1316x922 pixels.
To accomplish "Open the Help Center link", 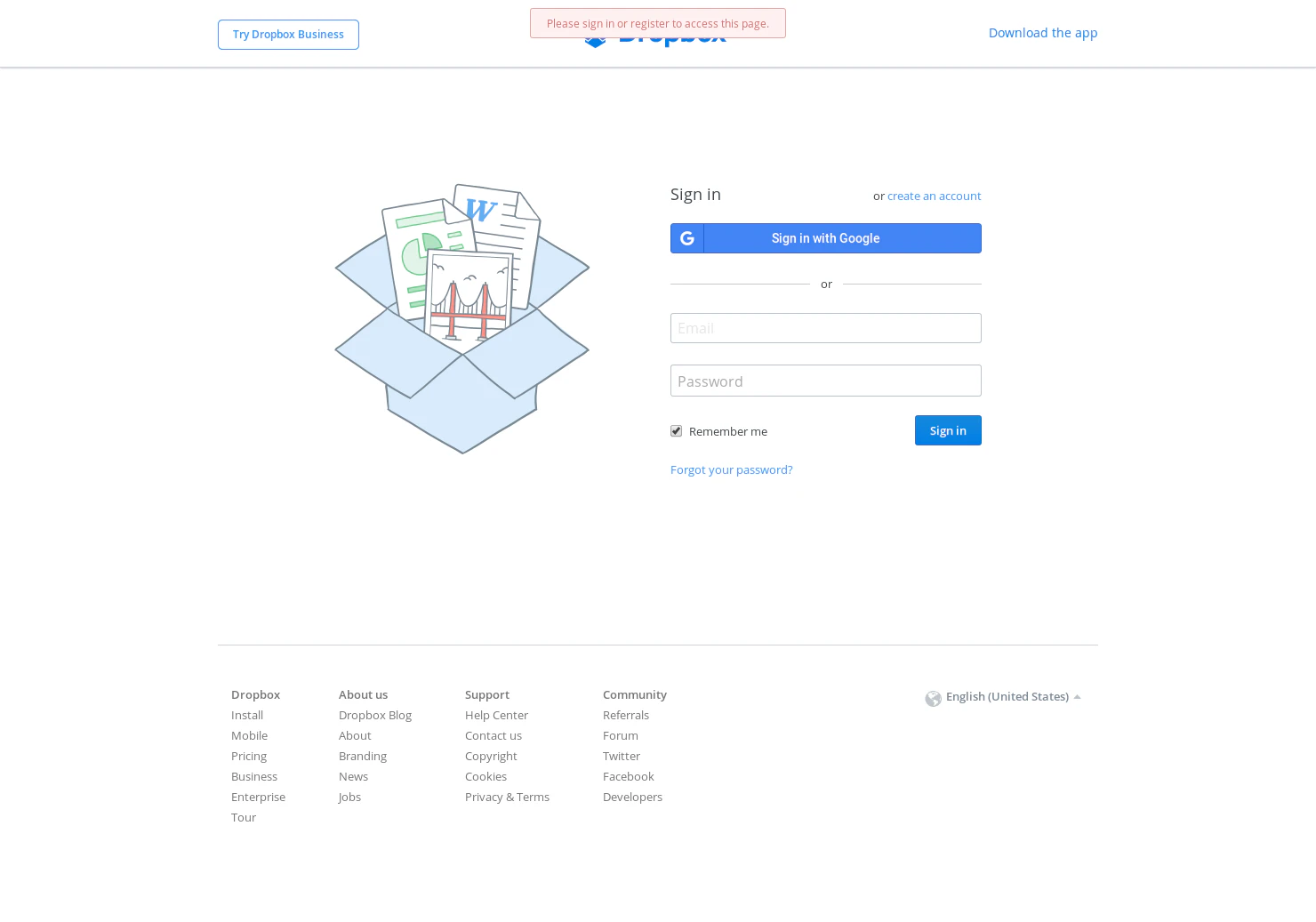I will point(496,715).
